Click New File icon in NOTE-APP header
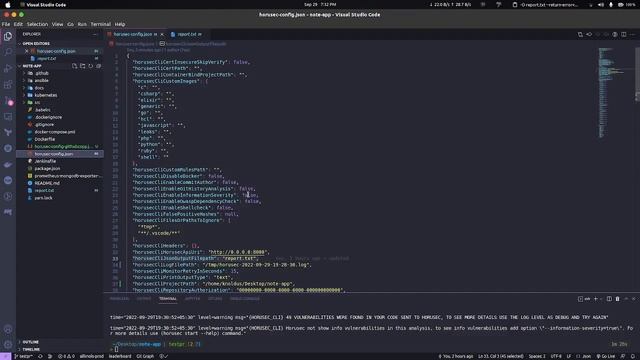640x360 pixels. (74, 66)
